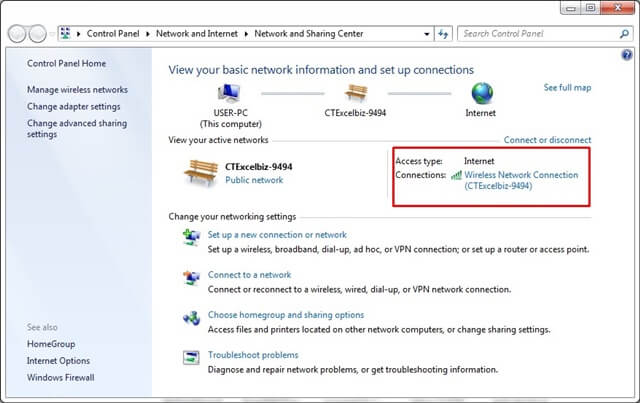This screenshot has height=403, width=640.
Task: Click the CTExcelbiz-9494 bold network name
Action: click(x=258, y=167)
